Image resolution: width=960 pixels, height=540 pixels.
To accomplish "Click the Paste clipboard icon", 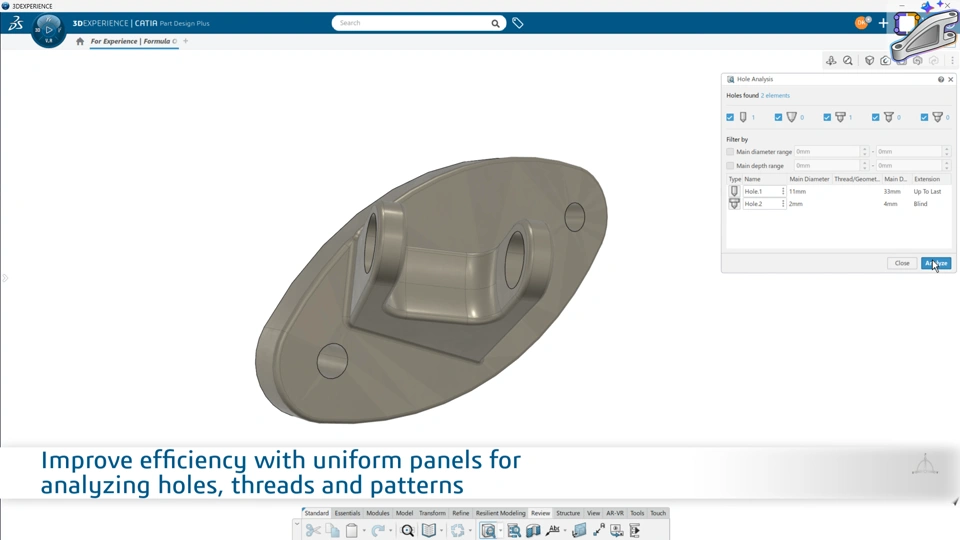I will tap(351, 530).
